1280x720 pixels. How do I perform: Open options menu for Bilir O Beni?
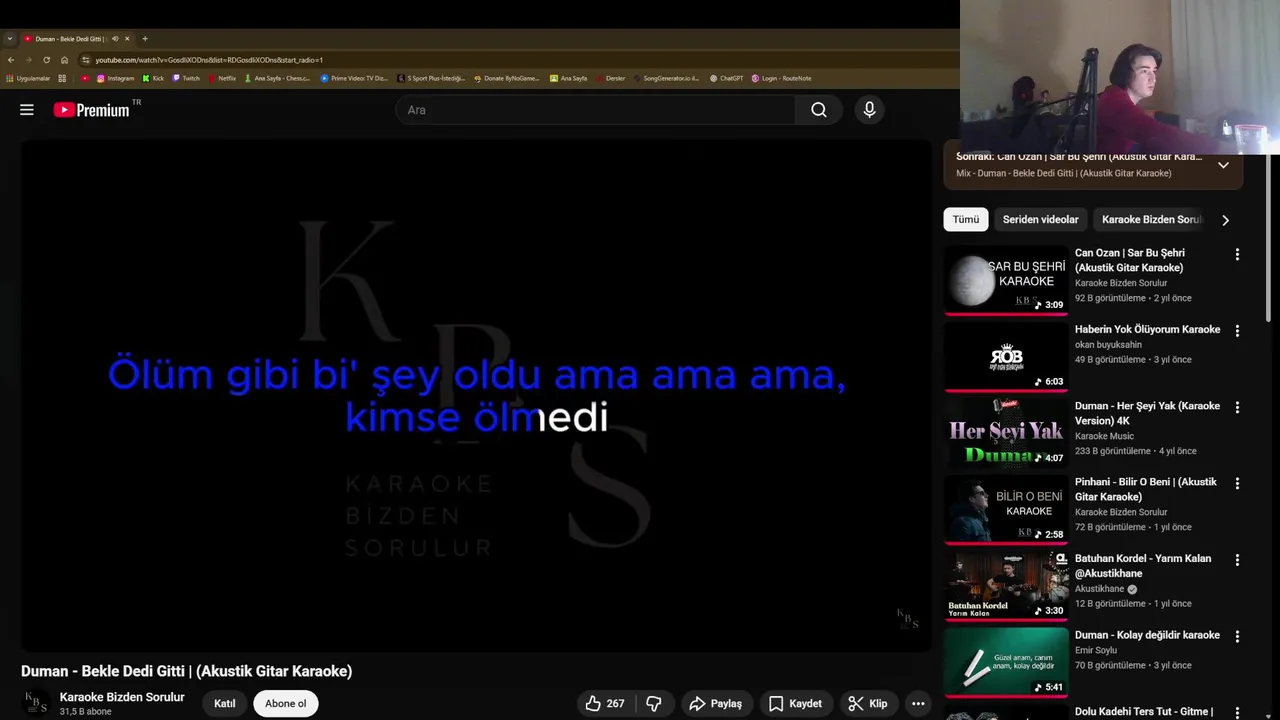pos(1237,484)
